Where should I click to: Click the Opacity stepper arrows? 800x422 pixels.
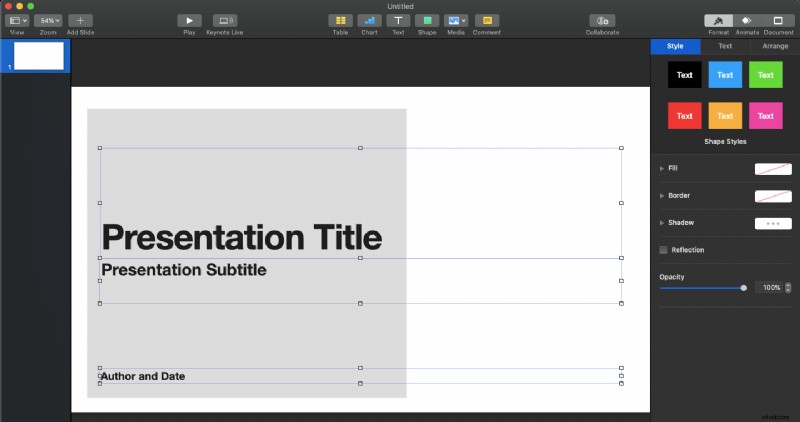788,288
